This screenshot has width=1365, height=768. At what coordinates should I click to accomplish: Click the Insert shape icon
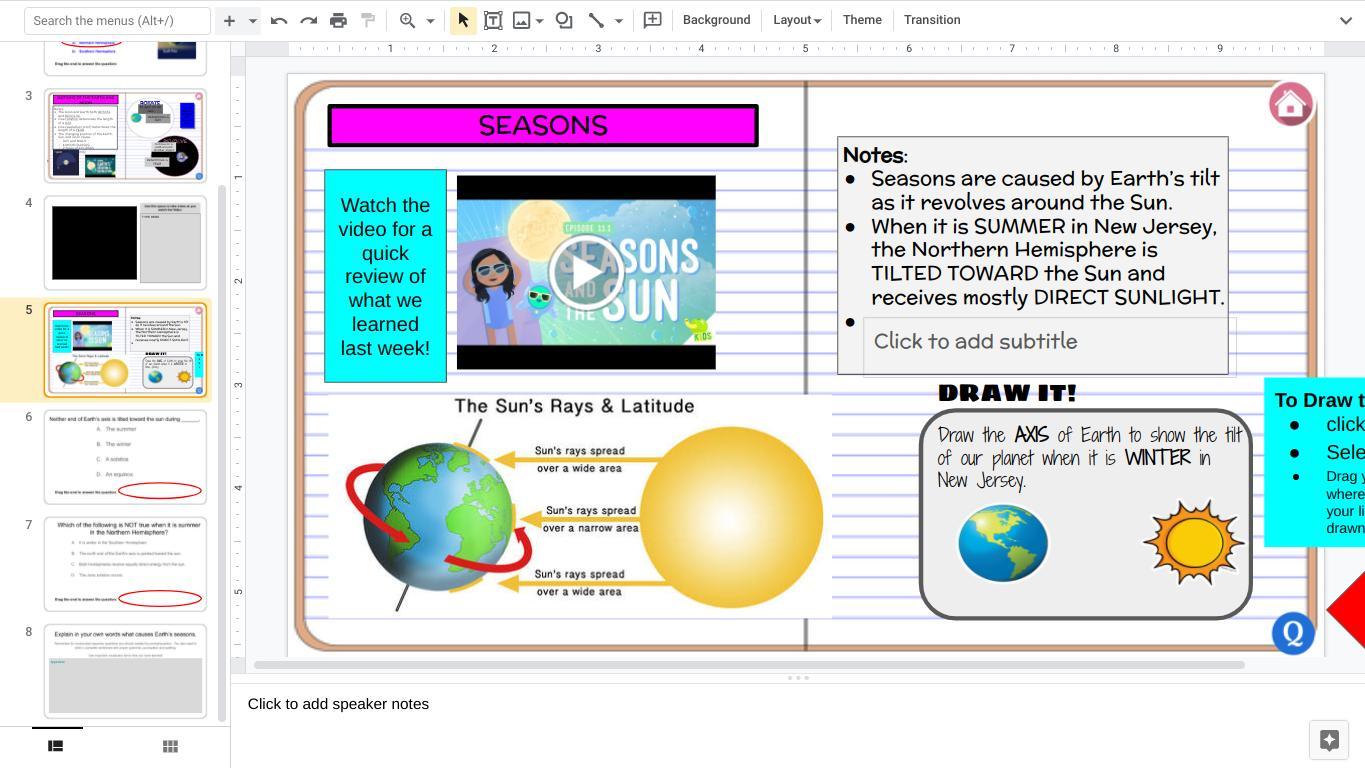[564, 20]
